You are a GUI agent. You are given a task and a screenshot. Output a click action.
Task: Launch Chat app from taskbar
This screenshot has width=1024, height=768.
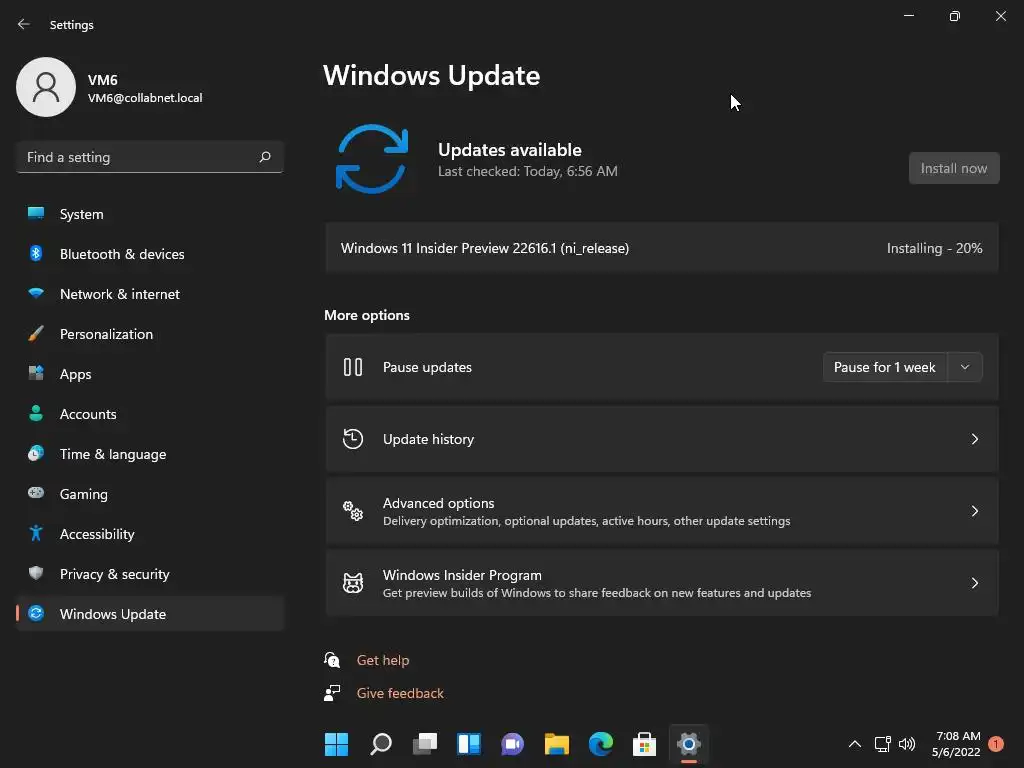coord(513,744)
